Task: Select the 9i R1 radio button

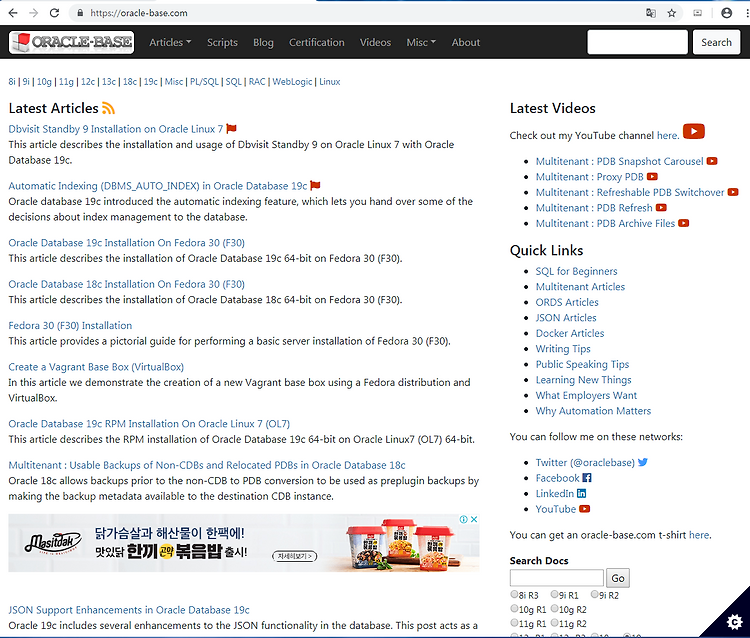Action: [554, 594]
